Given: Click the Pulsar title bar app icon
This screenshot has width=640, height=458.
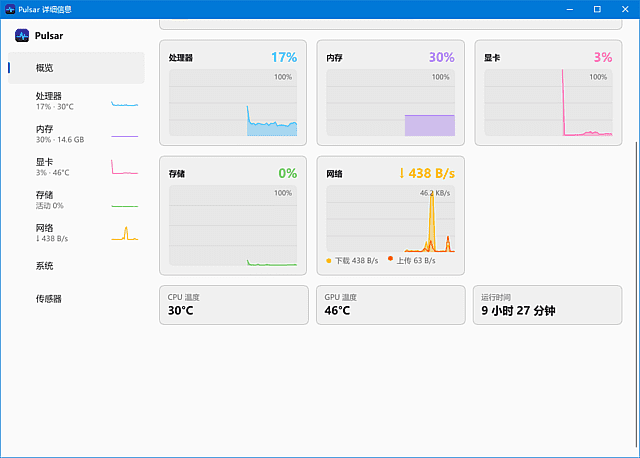Looking at the screenshot, I should click(x=10, y=9).
